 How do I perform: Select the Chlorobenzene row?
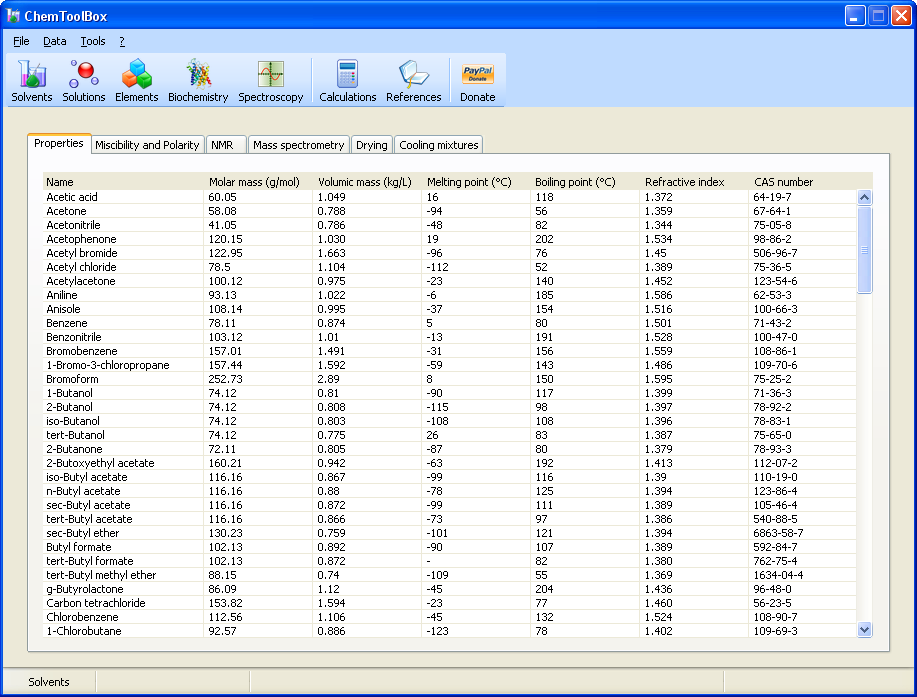coord(450,617)
